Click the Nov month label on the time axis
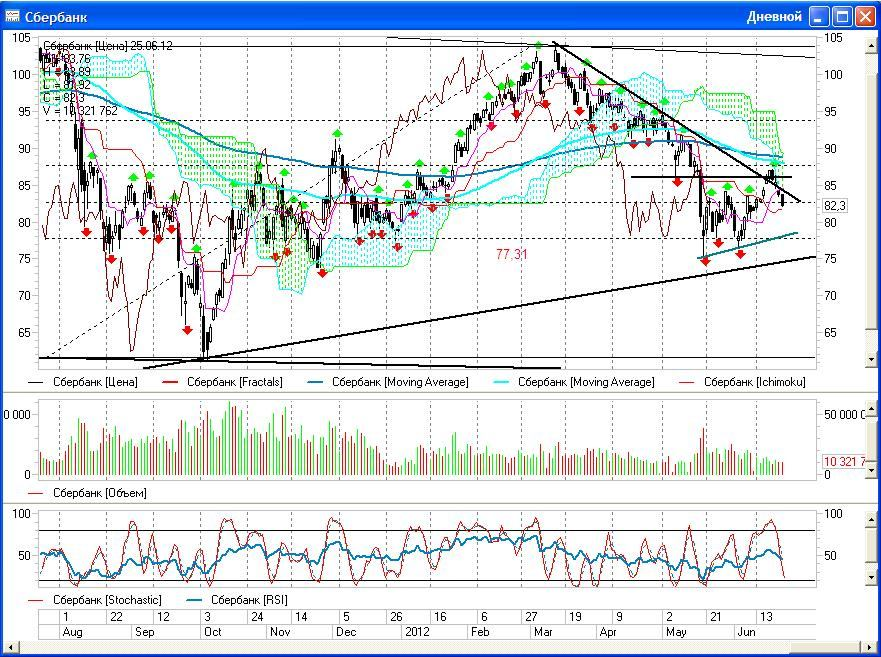 click(x=280, y=632)
